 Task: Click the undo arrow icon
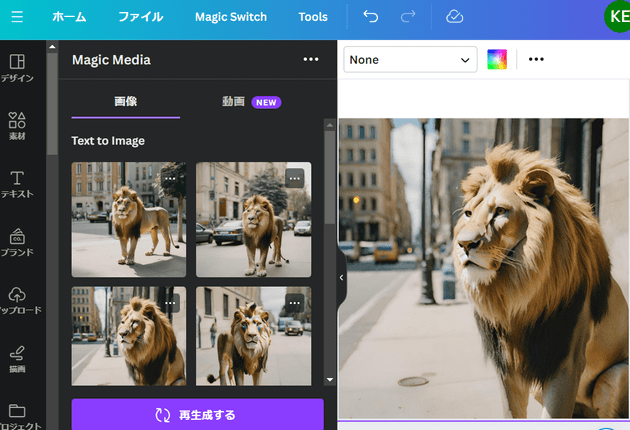pyautogui.click(x=371, y=17)
